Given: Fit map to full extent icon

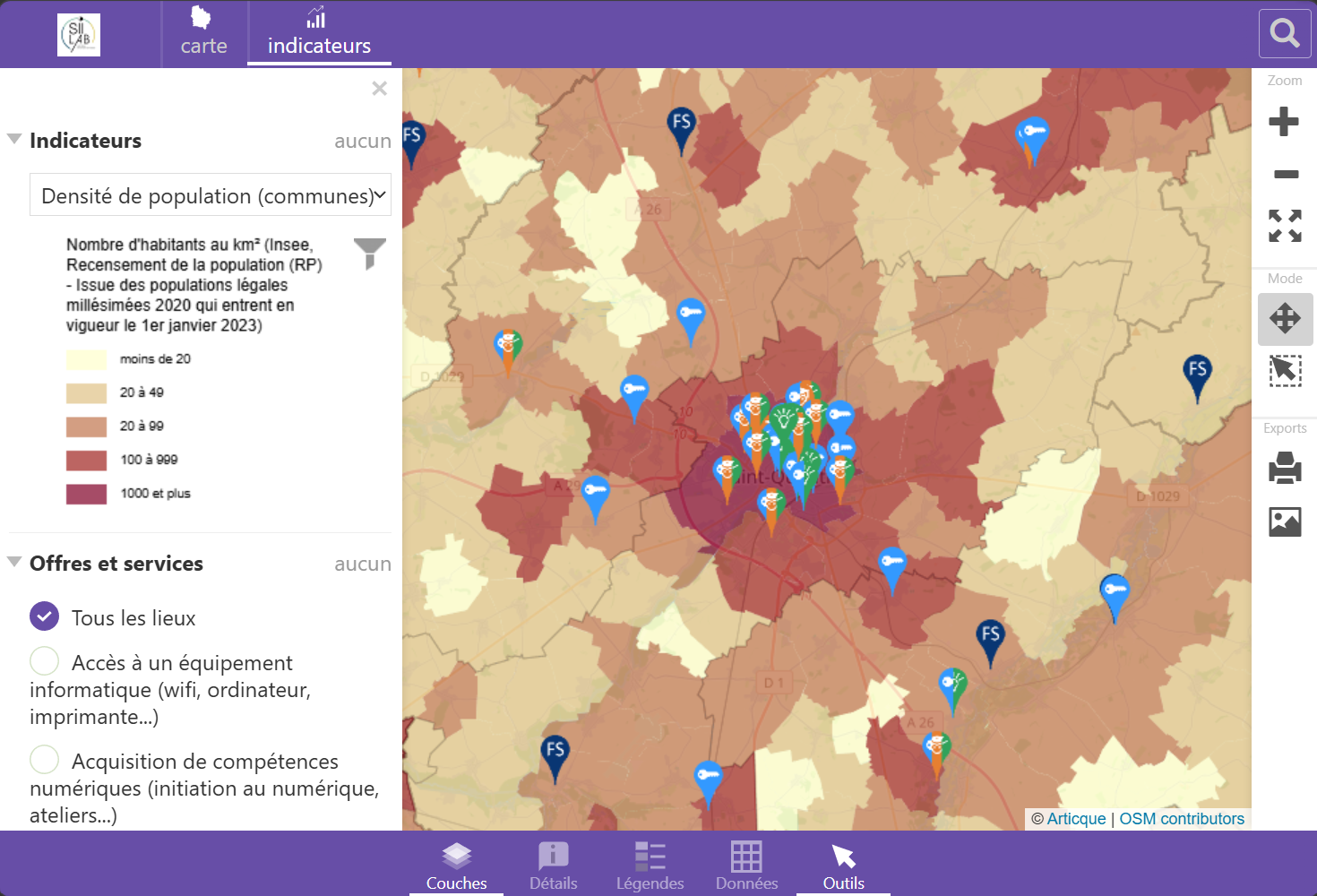Looking at the screenshot, I should (1285, 226).
